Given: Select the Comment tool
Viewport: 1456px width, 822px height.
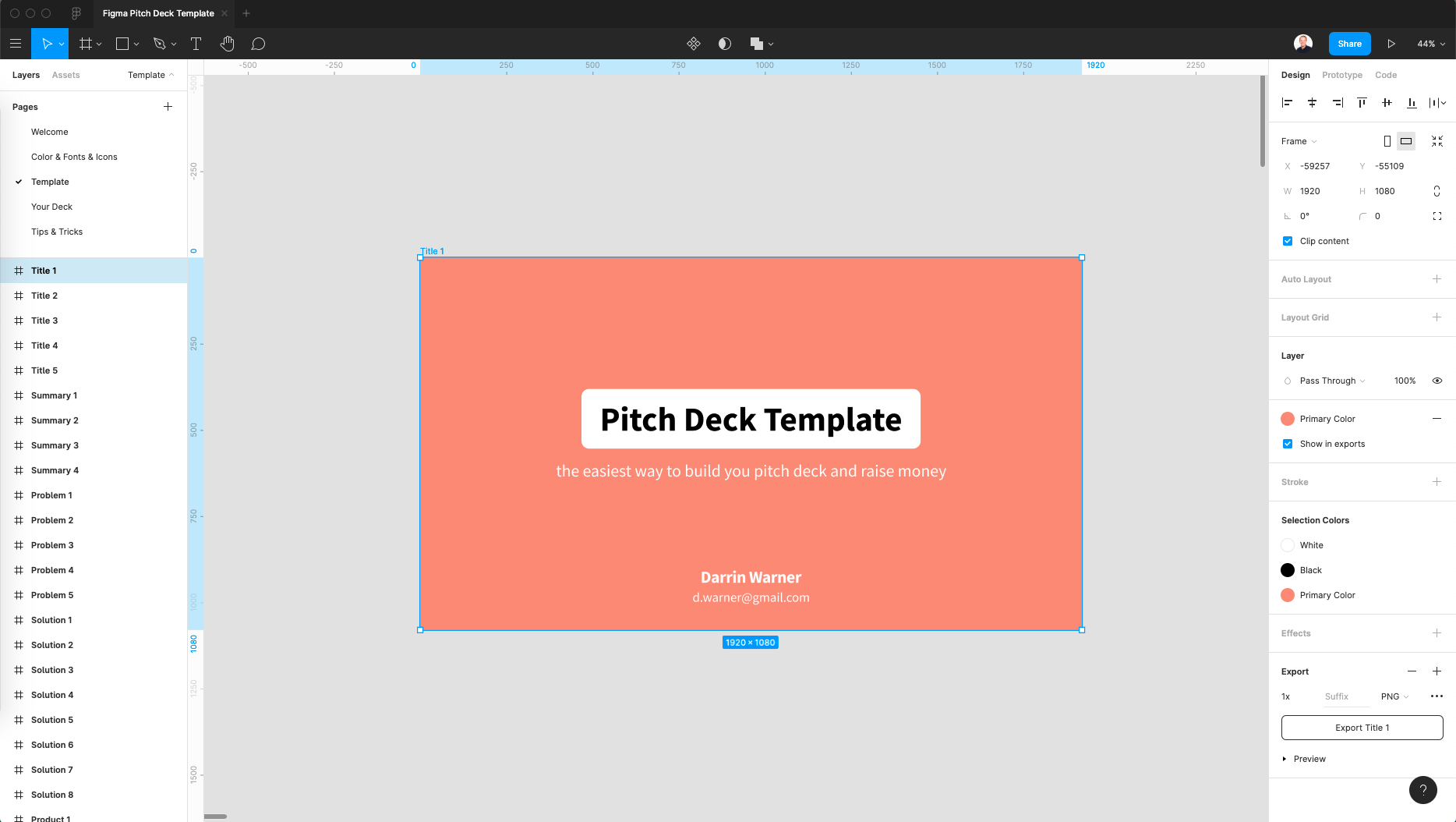Looking at the screenshot, I should [x=258, y=44].
